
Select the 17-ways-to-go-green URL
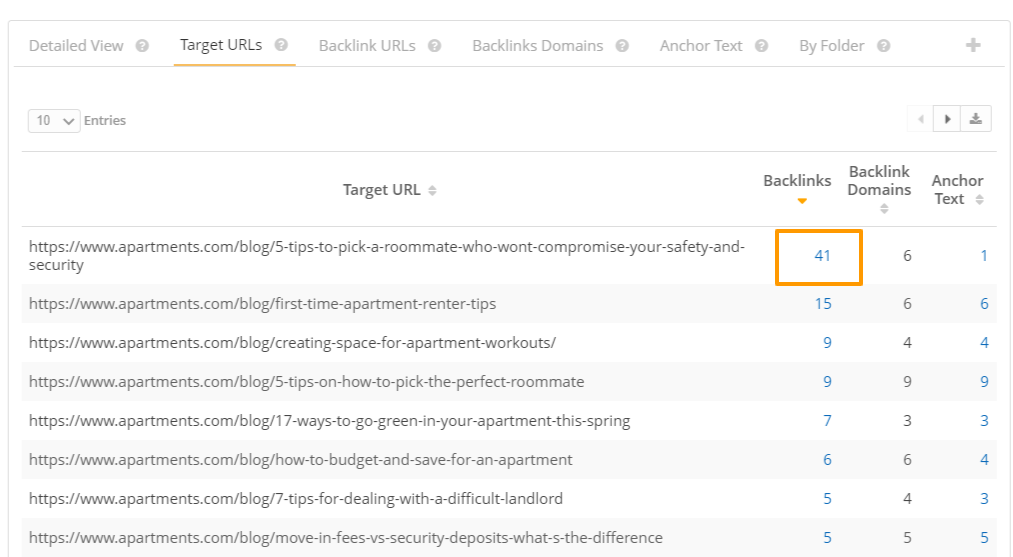tap(329, 421)
